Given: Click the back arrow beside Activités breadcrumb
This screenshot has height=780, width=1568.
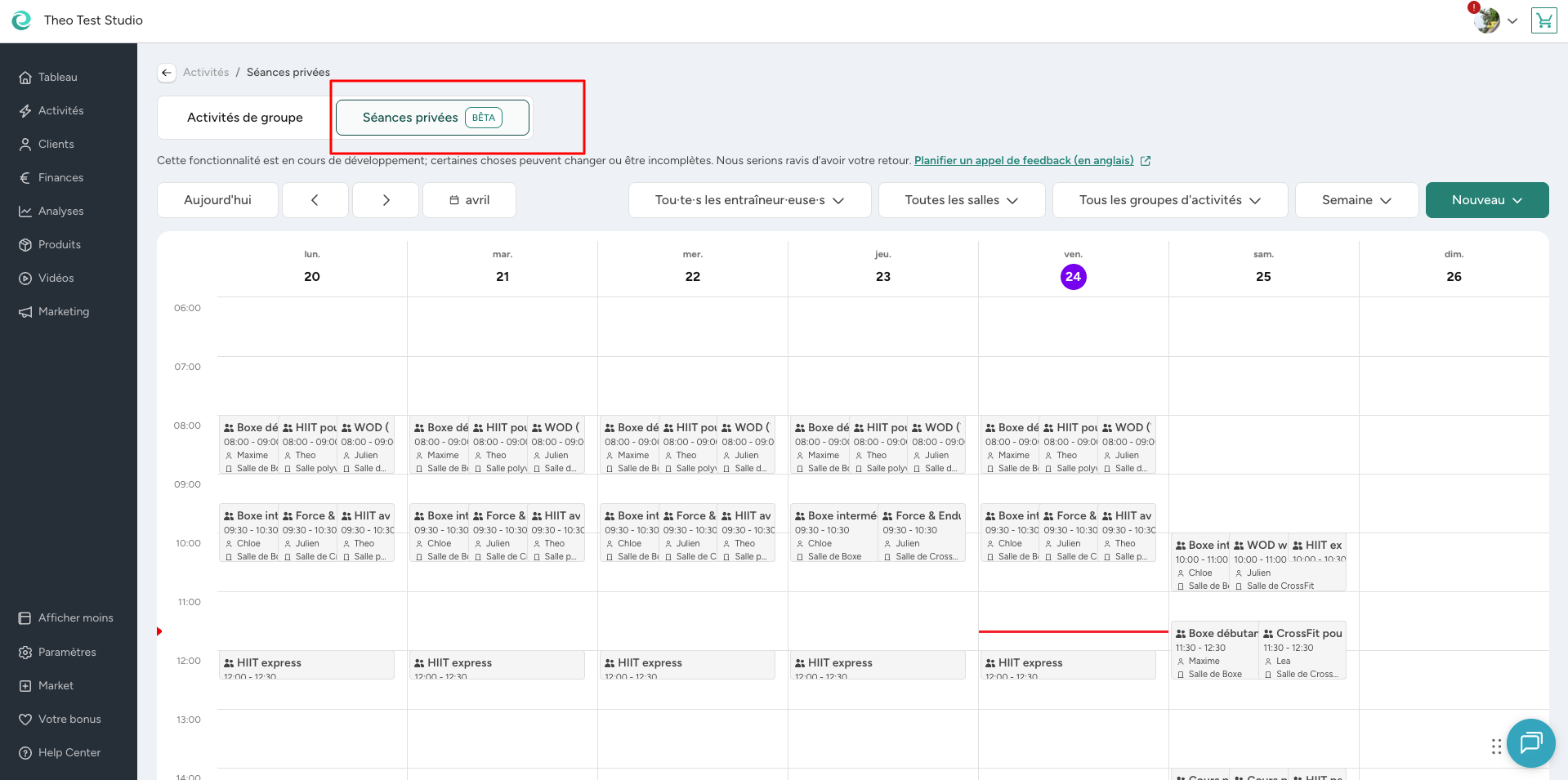Looking at the screenshot, I should 167,73.
